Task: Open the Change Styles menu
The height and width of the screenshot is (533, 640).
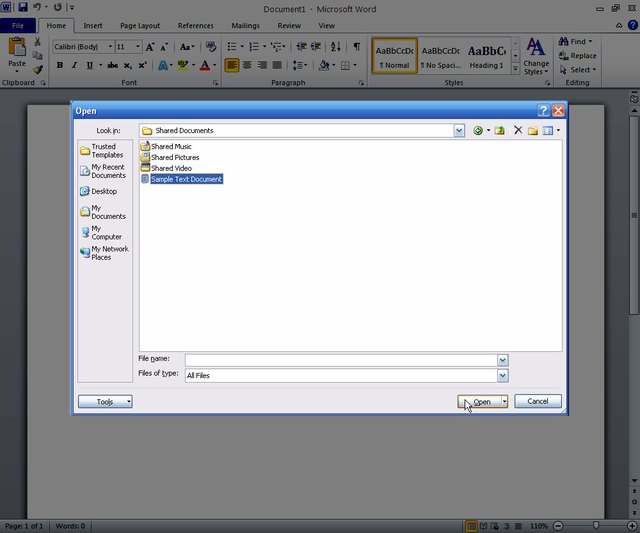Action: 536,56
